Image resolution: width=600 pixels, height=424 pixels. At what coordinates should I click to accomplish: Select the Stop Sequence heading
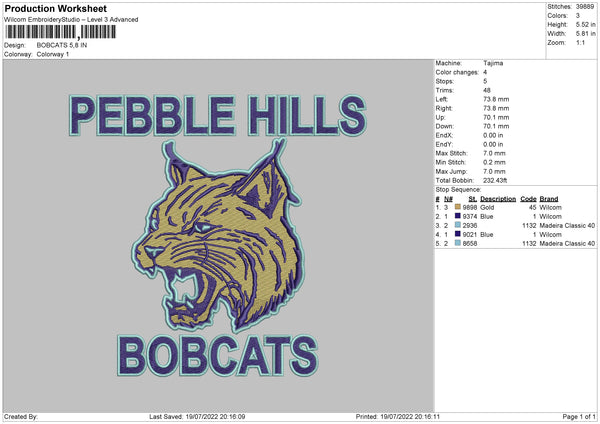tap(458, 189)
